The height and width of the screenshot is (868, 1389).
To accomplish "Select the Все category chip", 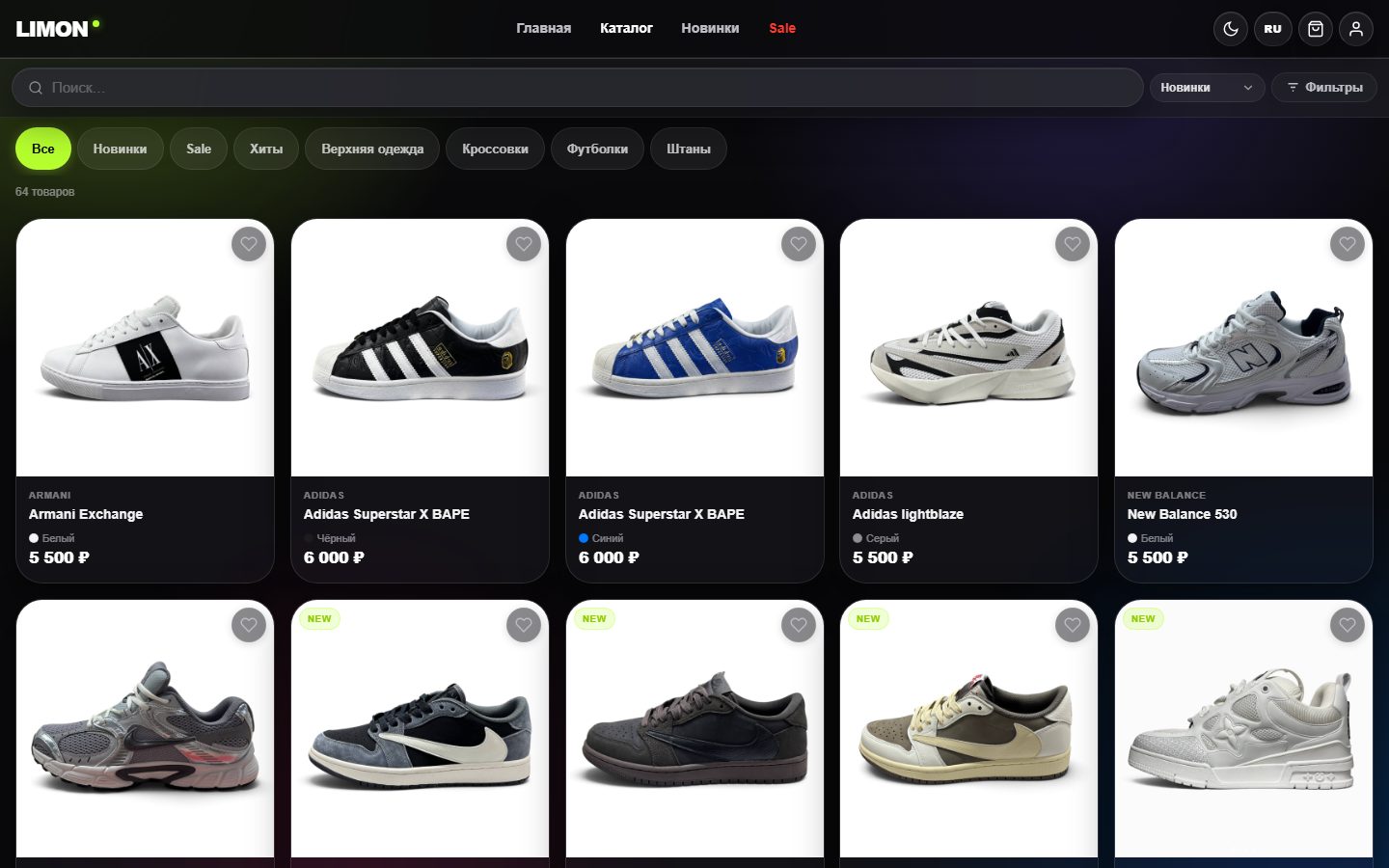I will coord(43,149).
